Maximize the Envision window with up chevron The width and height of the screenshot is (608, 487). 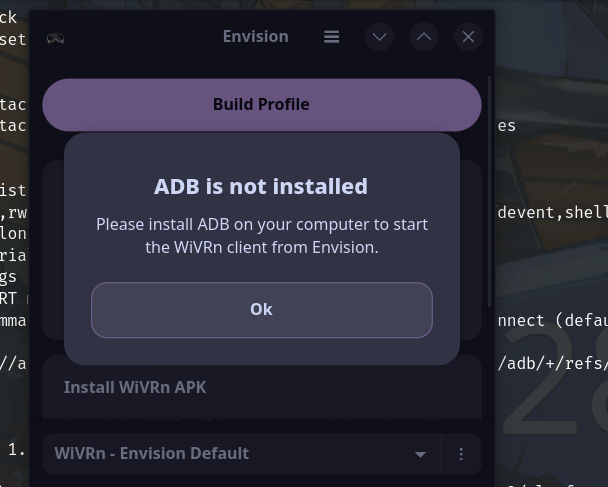point(424,37)
